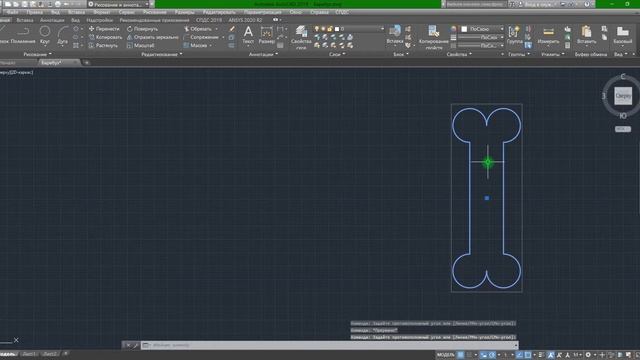Click the Trim (Обрезать) tool

click(198, 29)
